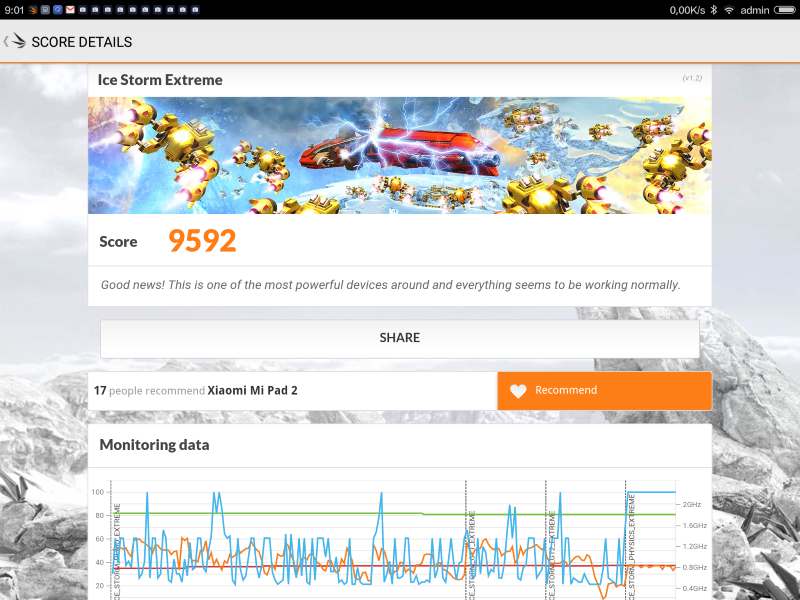Click the orange Recommend button
Image resolution: width=800 pixels, height=600 pixels.
(605, 390)
